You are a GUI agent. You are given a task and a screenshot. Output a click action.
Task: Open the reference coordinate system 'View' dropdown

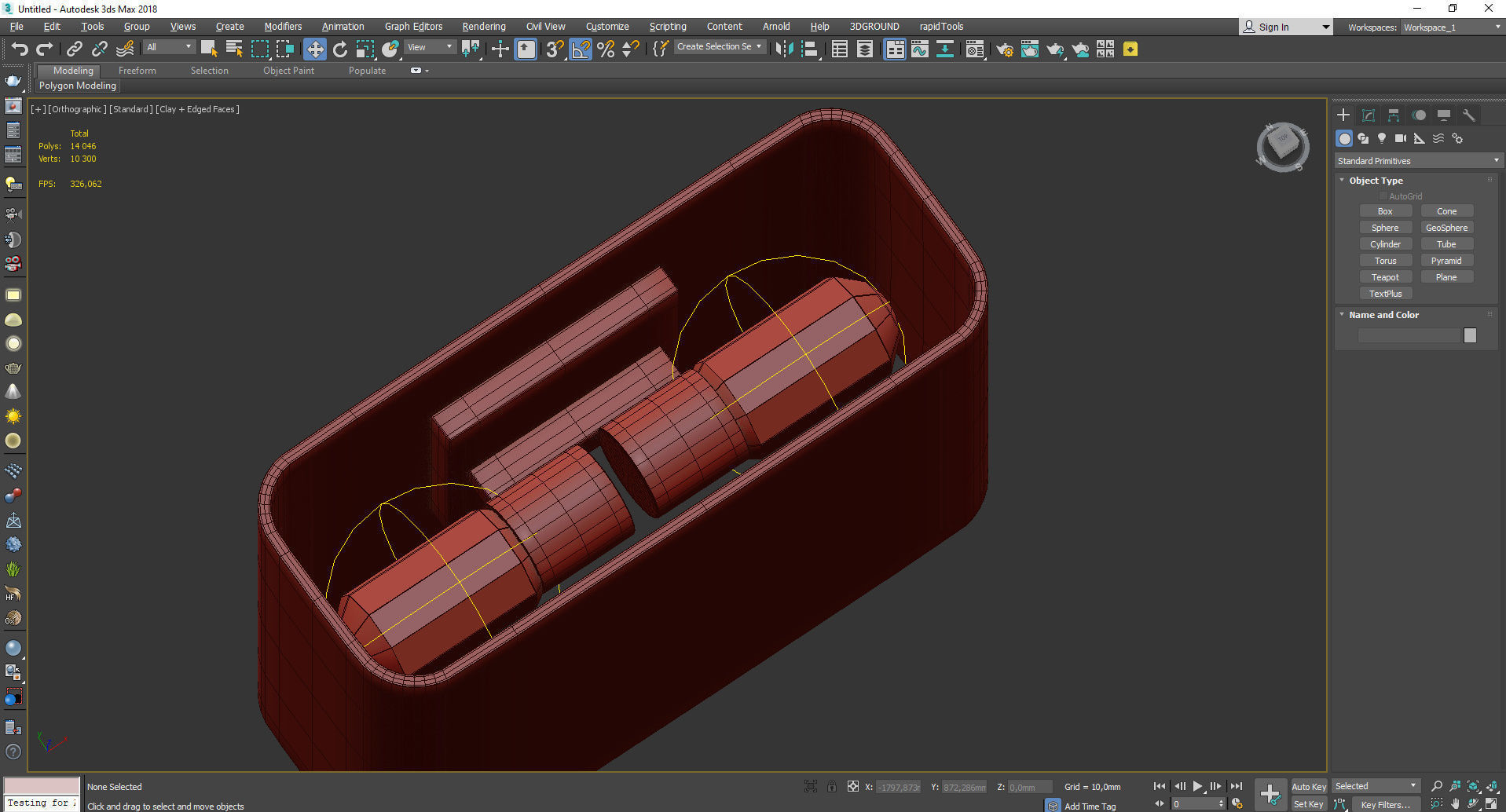430,47
